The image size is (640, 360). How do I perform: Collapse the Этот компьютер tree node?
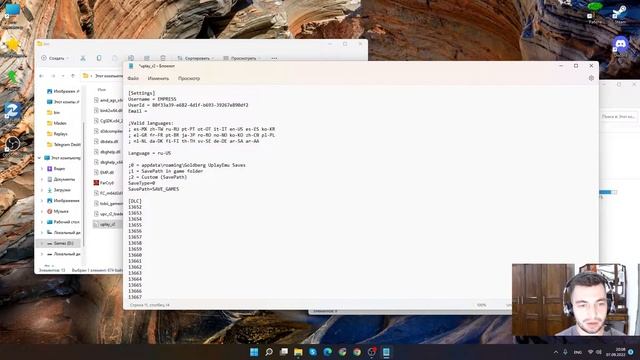tap(40, 158)
